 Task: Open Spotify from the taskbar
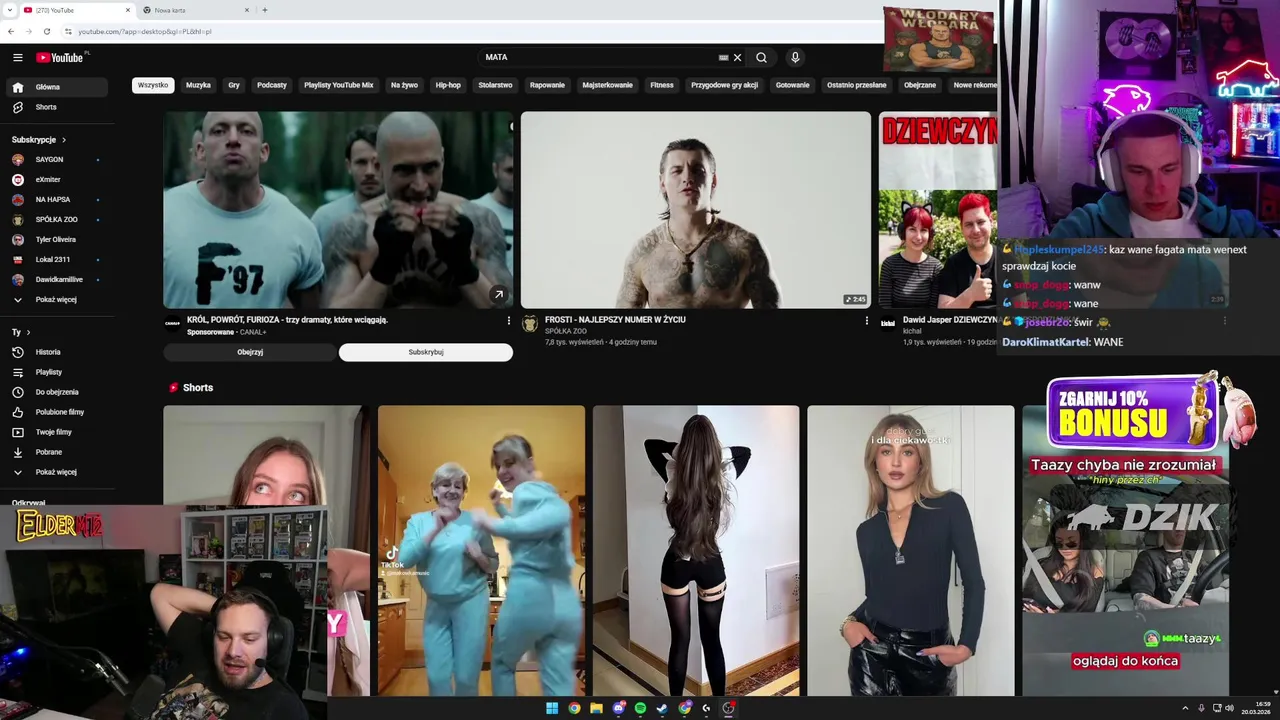pyautogui.click(x=640, y=708)
